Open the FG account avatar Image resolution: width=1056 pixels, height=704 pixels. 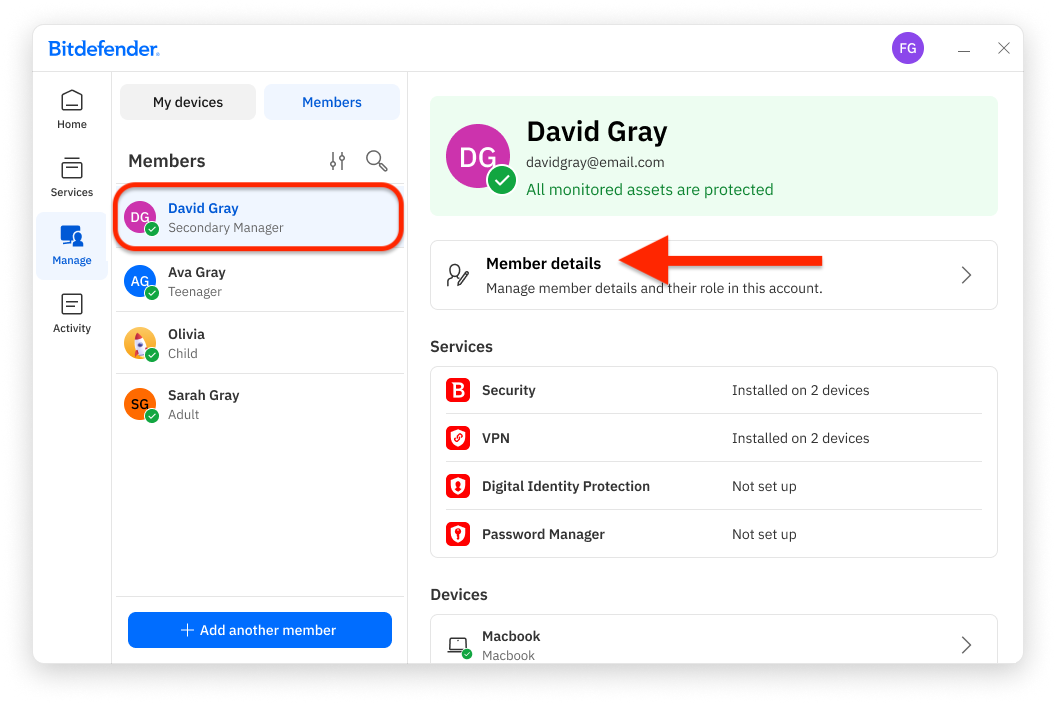point(907,49)
